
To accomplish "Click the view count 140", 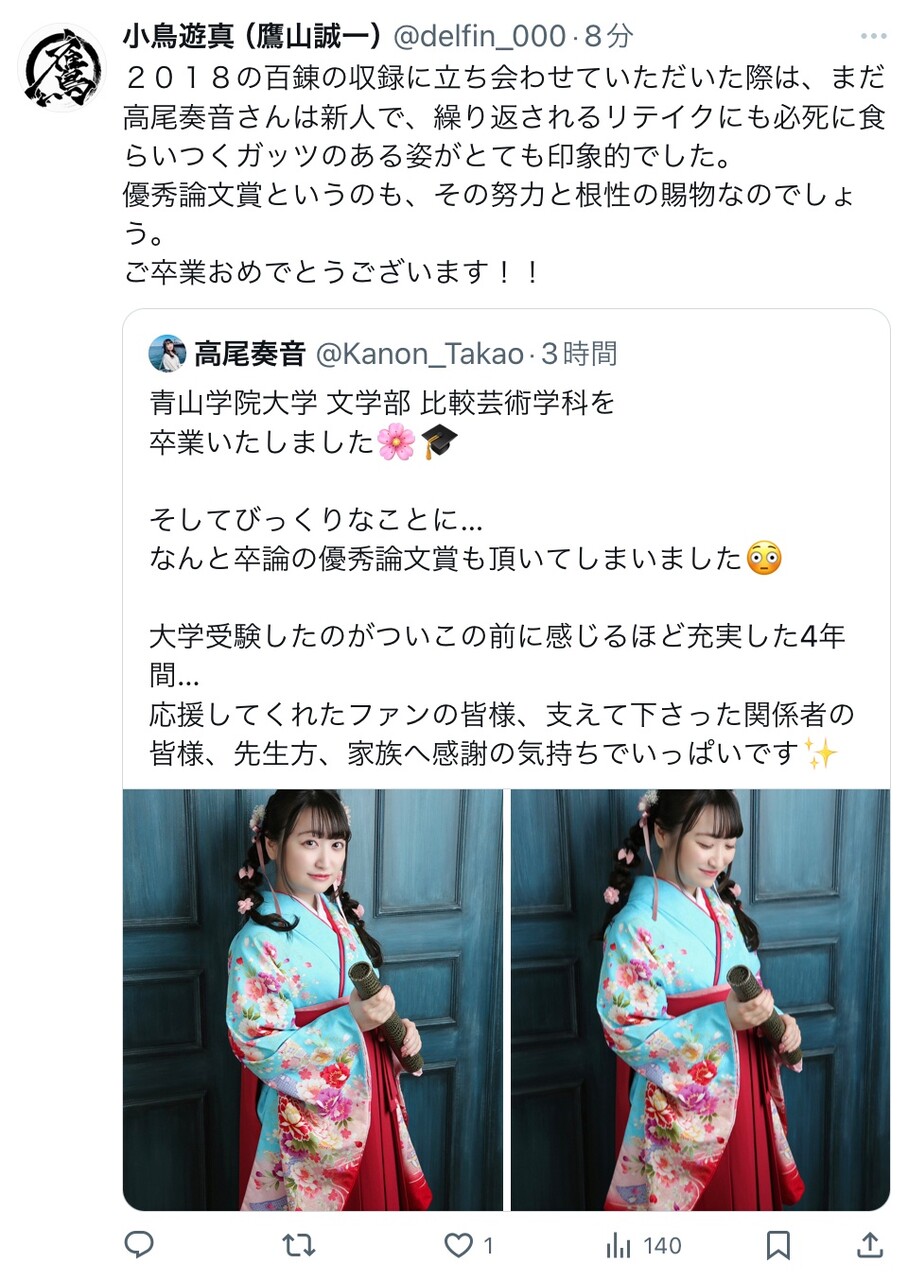I will pos(662,1245).
